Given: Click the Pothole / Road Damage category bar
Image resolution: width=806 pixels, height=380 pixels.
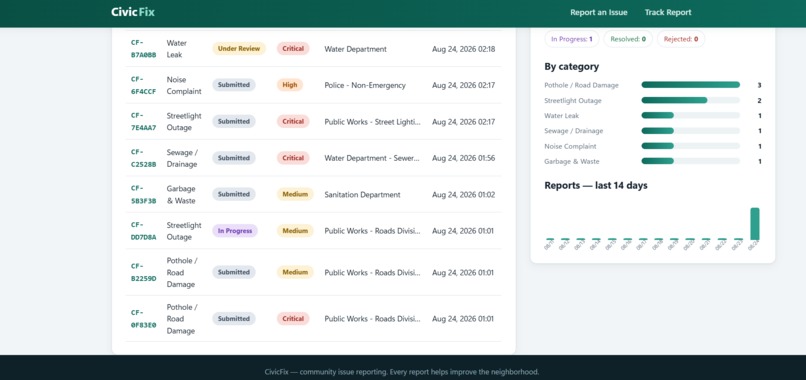Looking at the screenshot, I should [691, 85].
